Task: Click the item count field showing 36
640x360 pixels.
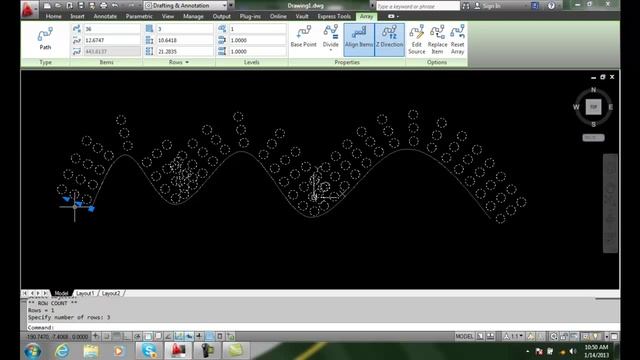Action: point(112,29)
